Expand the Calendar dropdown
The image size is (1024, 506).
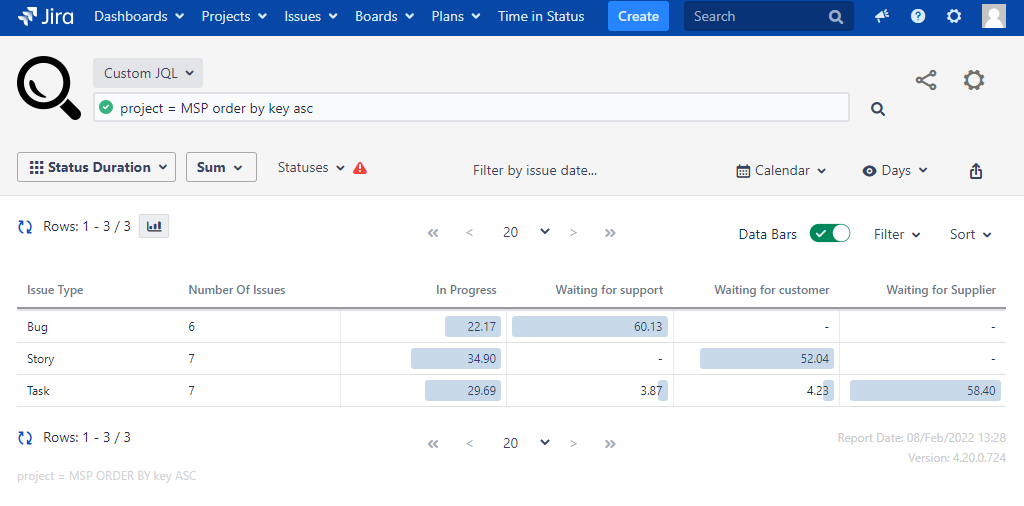(781, 171)
